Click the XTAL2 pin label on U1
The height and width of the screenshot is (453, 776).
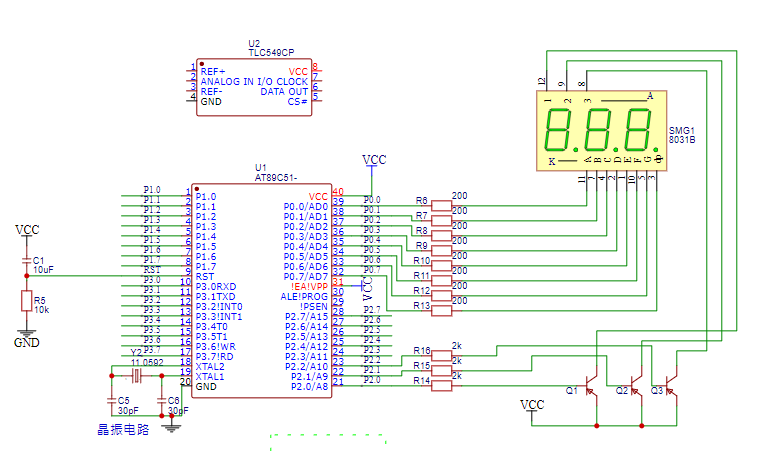click(x=210, y=367)
